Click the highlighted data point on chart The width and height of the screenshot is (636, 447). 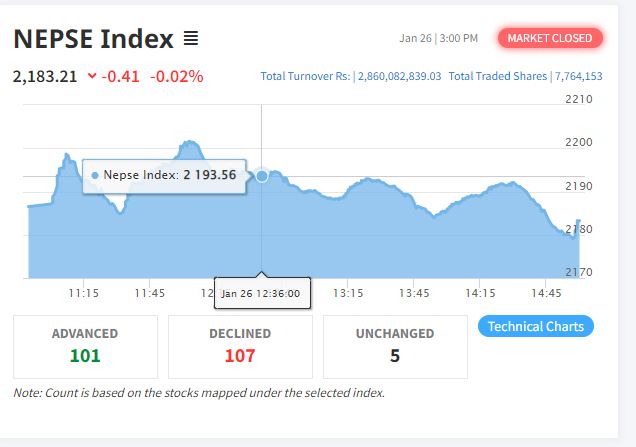click(x=262, y=176)
